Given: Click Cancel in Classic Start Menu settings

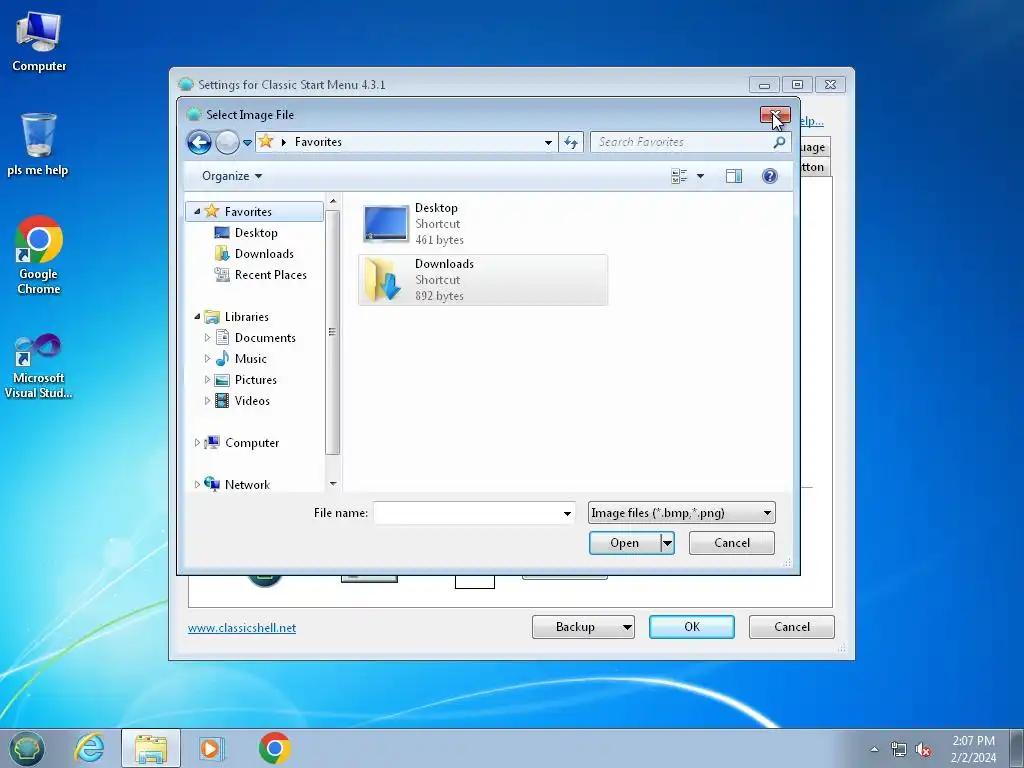Looking at the screenshot, I should (792, 627).
